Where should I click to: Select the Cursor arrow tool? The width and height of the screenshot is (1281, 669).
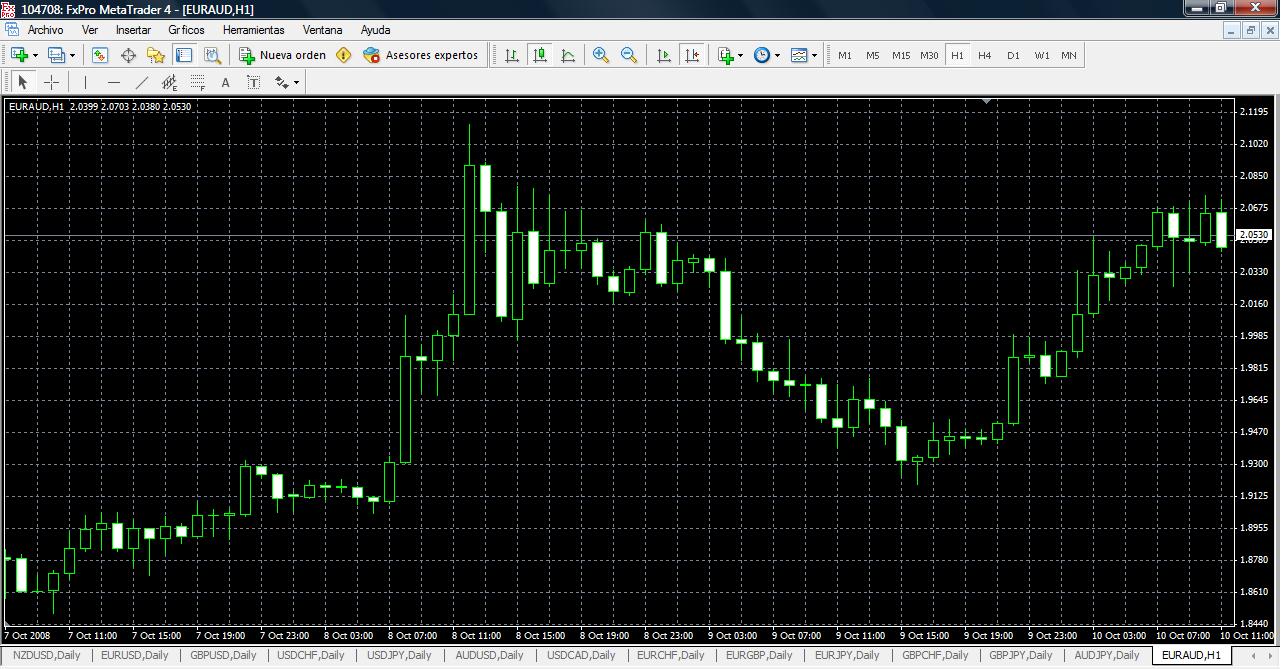pyautogui.click(x=23, y=82)
